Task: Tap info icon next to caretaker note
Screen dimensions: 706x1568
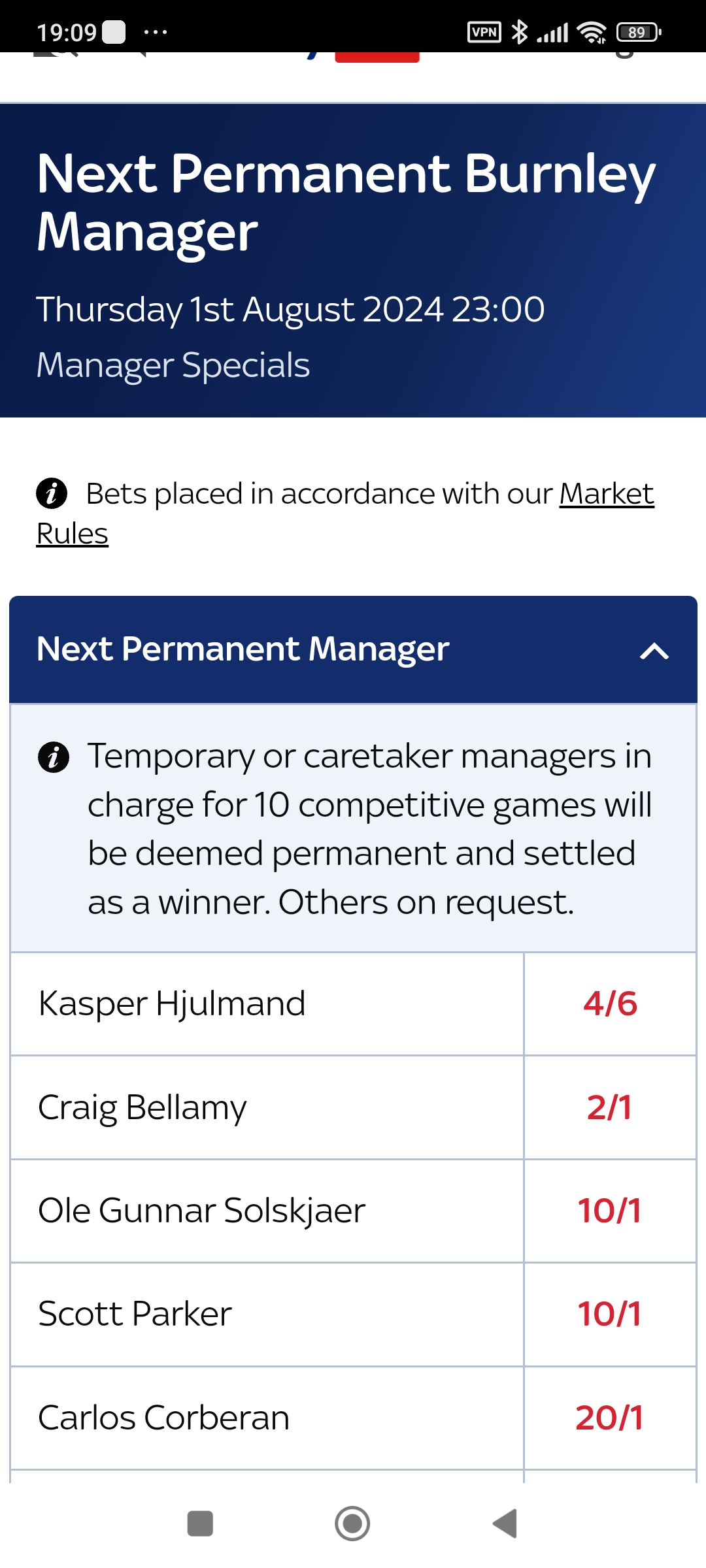Action: (x=54, y=757)
